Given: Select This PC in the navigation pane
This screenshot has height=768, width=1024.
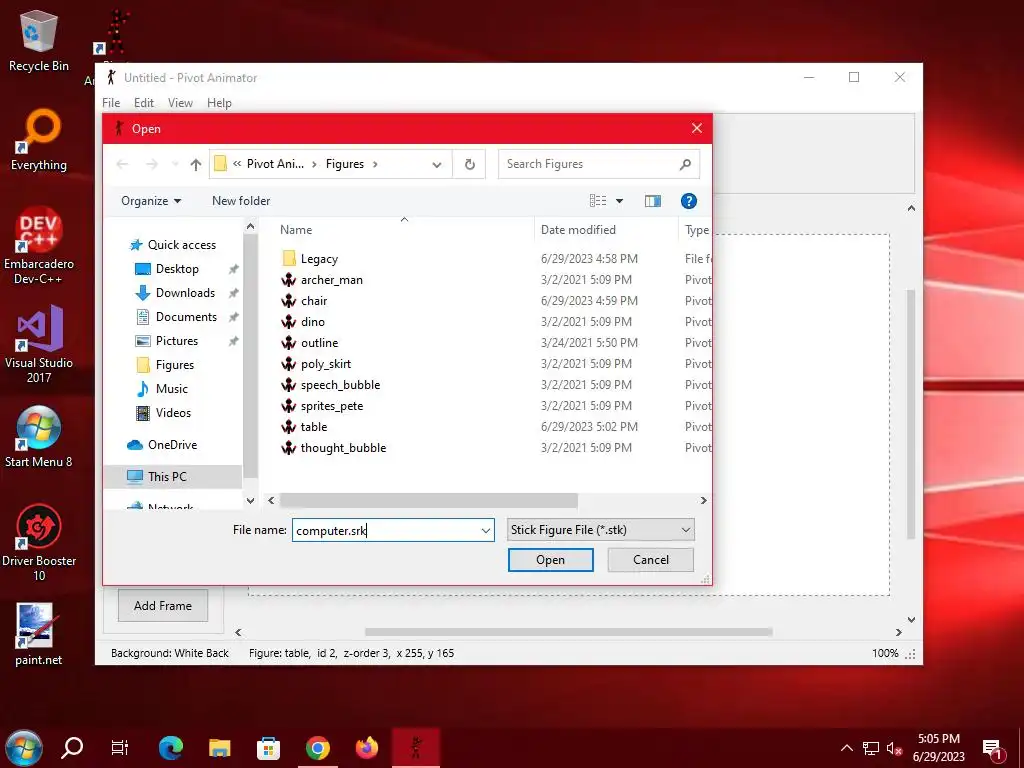Looking at the screenshot, I should (x=173, y=477).
